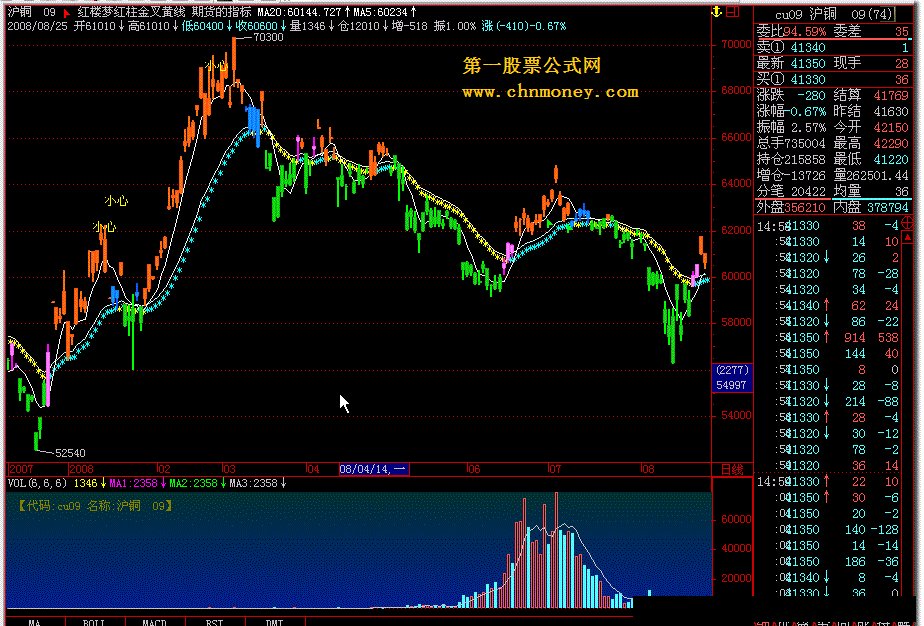Click the 【代码:cu09 名称:沪铜 09】 label
This screenshot has height=626, width=924.
click(x=94, y=506)
